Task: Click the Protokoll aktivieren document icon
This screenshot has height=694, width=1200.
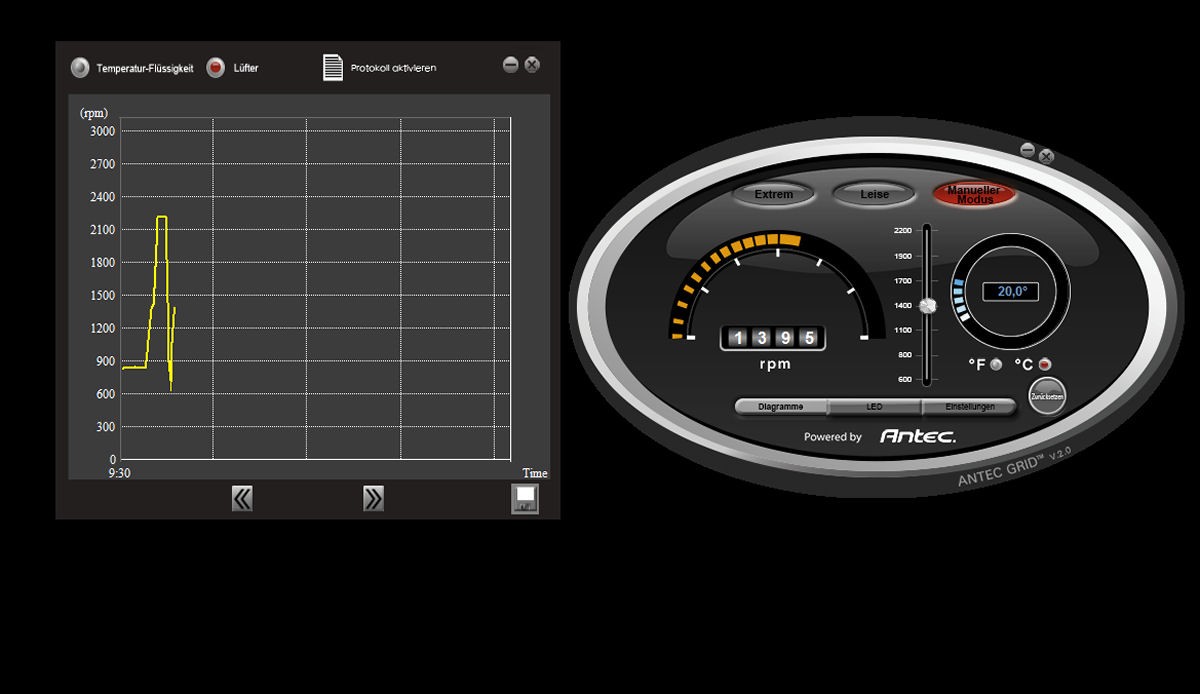Action: [x=333, y=67]
